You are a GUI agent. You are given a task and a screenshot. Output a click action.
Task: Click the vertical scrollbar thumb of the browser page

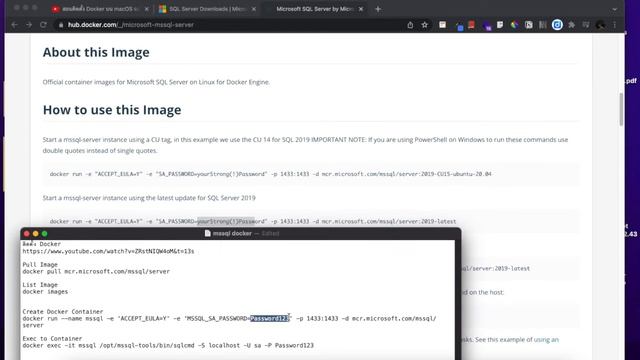pos(621,109)
